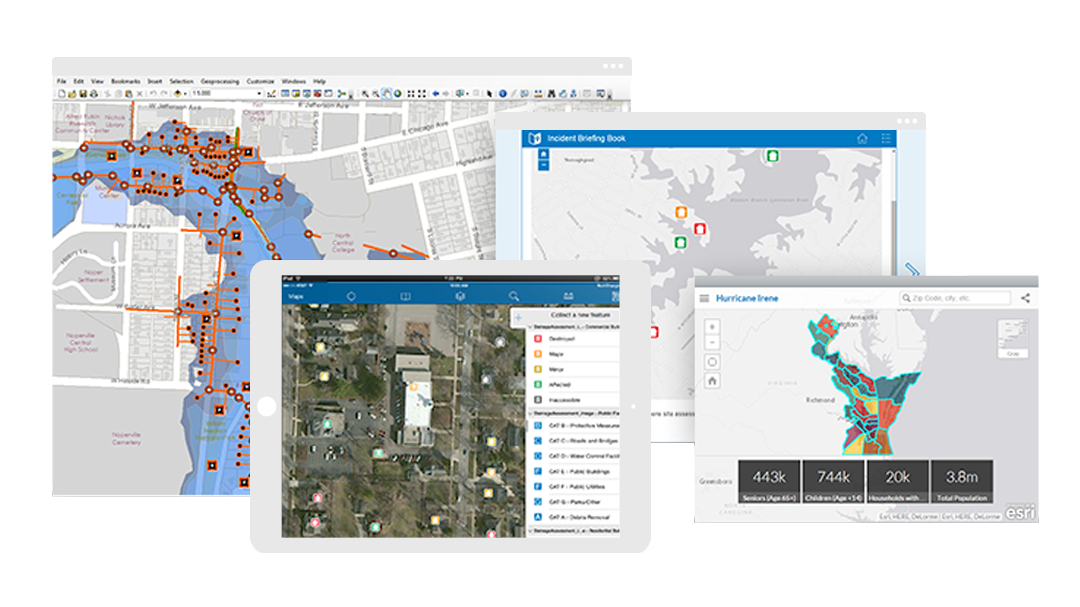Screen dimensions: 1080x607
Task: Click the plus next to Collect a new feature
Action: [519, 317]
